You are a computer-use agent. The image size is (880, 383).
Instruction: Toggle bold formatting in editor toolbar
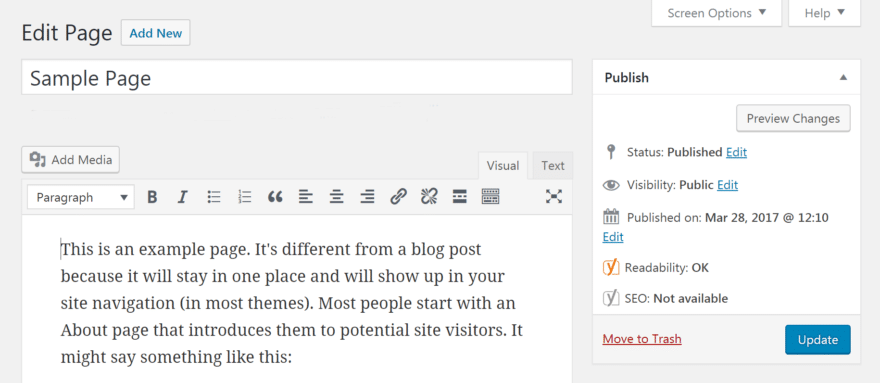[x=152, y=197]
